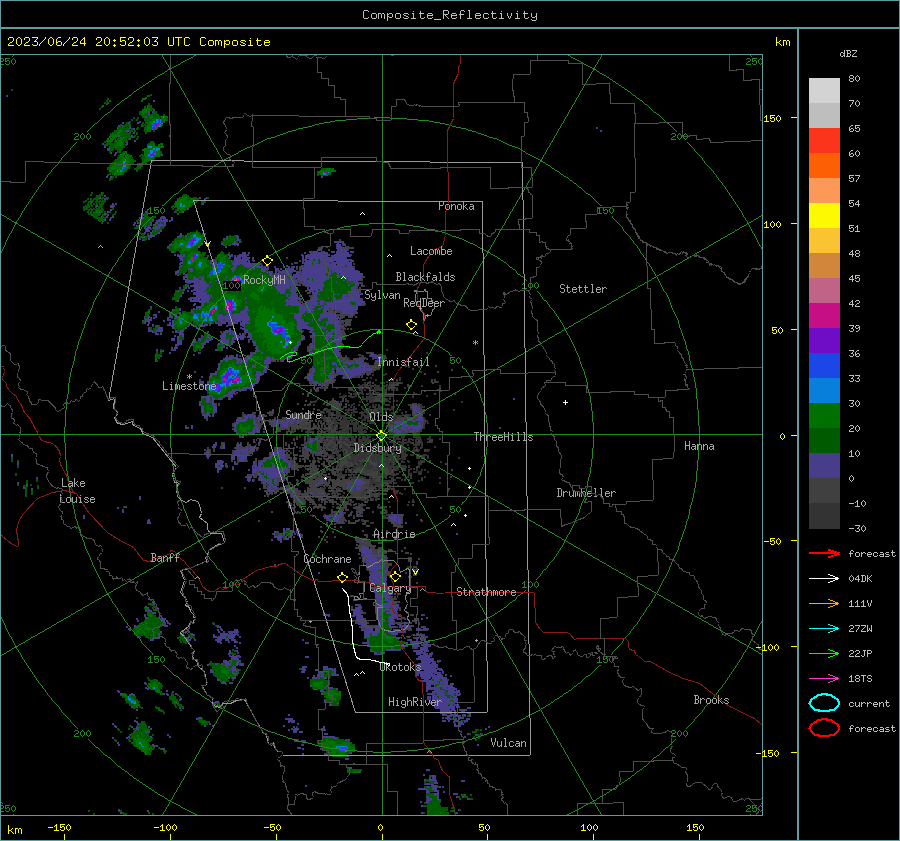Click the RockyMH label
The width and height of the screenshot is (900, 841).
[x=264, y=280]
